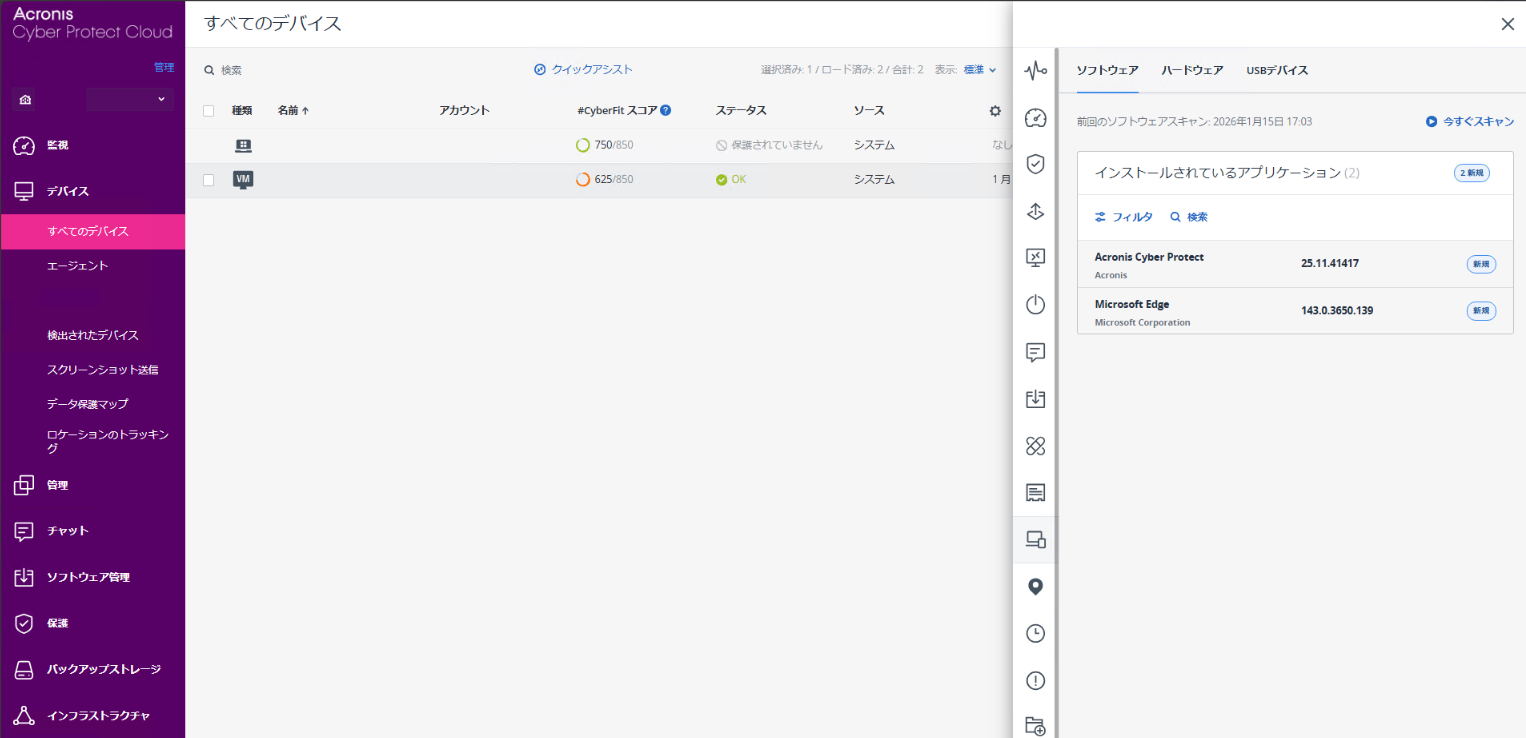This screenshot has width=1526, height=738.
Task: Switch to the USBデバイス tab
Action: (1277, 70)
